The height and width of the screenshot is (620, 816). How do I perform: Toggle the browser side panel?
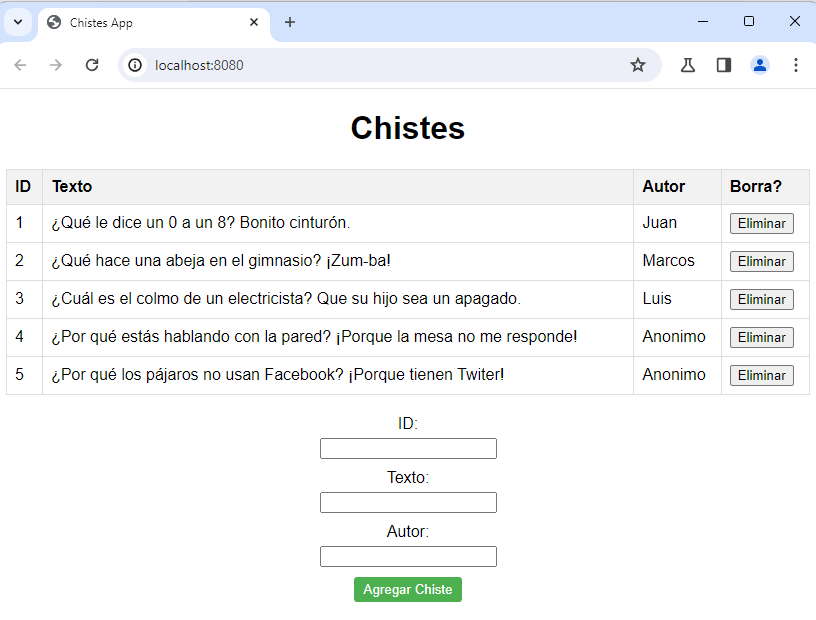point(724,65)
